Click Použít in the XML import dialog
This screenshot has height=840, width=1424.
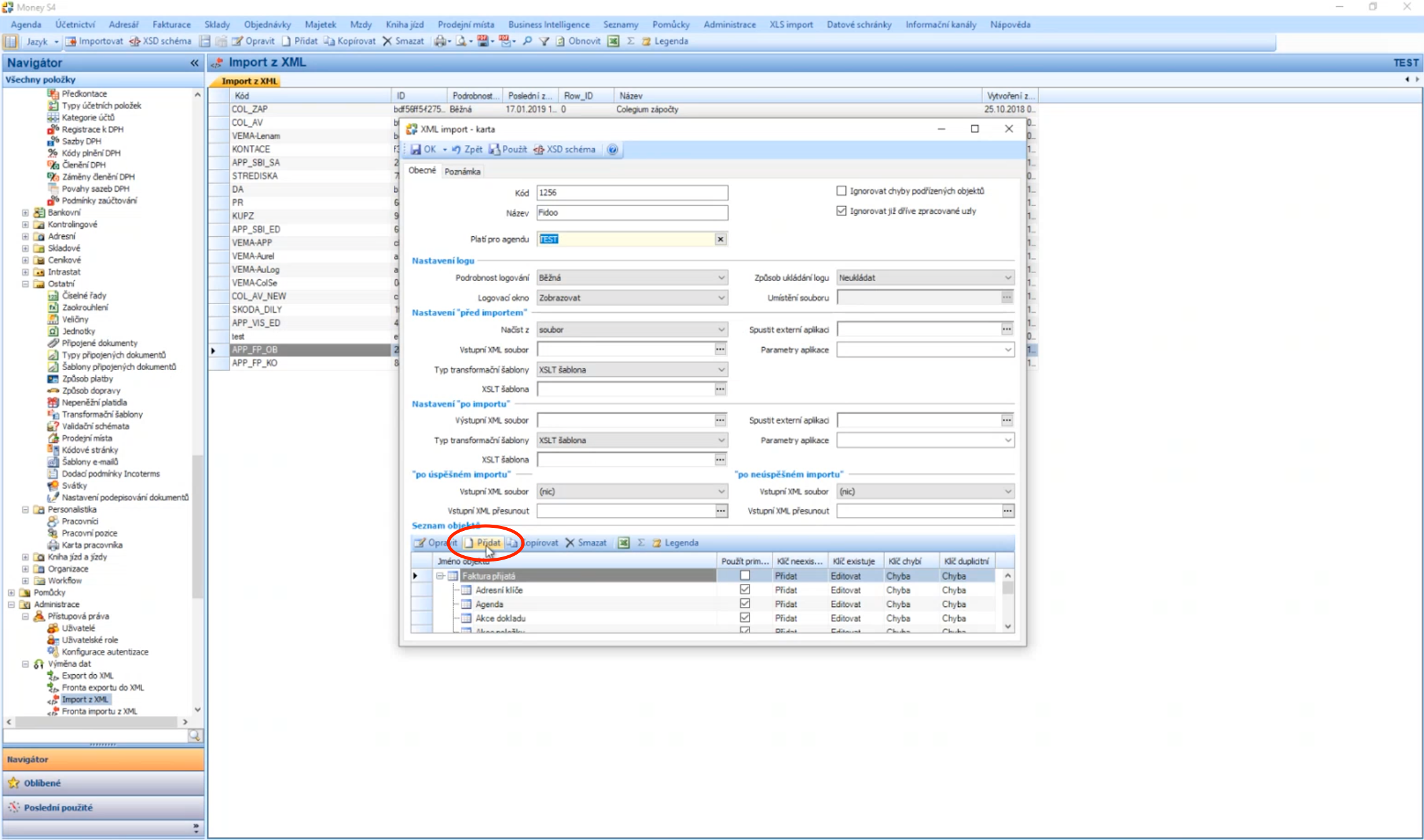(x=508, y=150)
